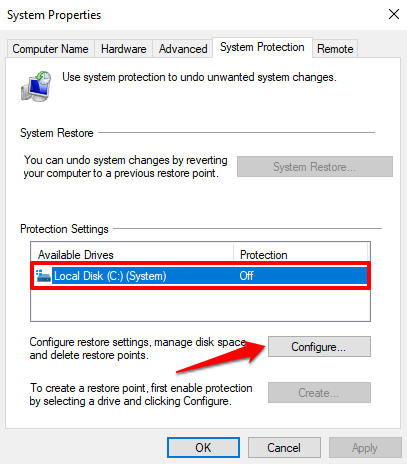This screenshot has height=464, width=407.
Task: Close the System Properties dialog
Action: (394, 14)
